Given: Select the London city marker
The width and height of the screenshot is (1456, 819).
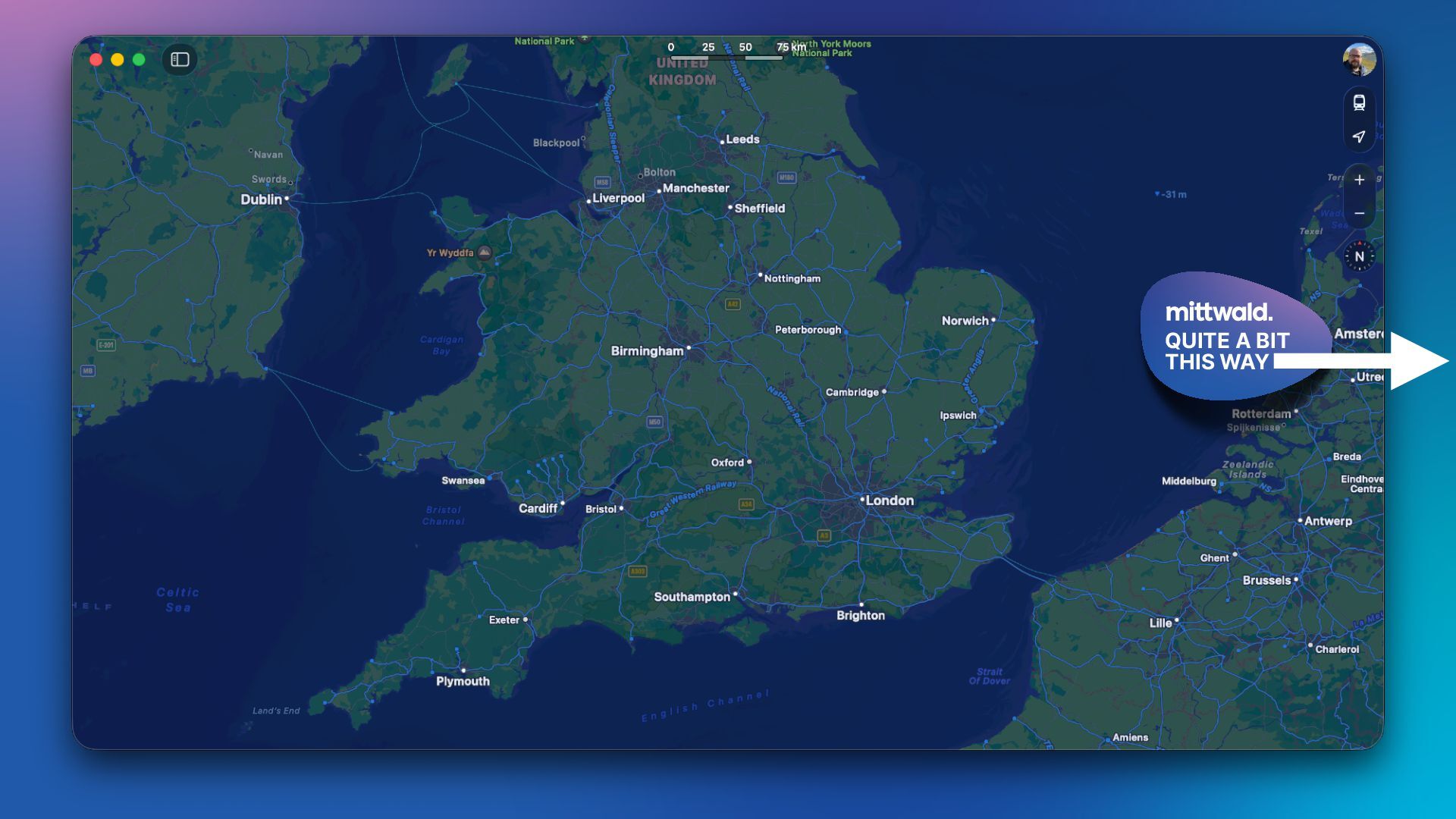Looking at the screenshot, I should click(x=862, y=500).
